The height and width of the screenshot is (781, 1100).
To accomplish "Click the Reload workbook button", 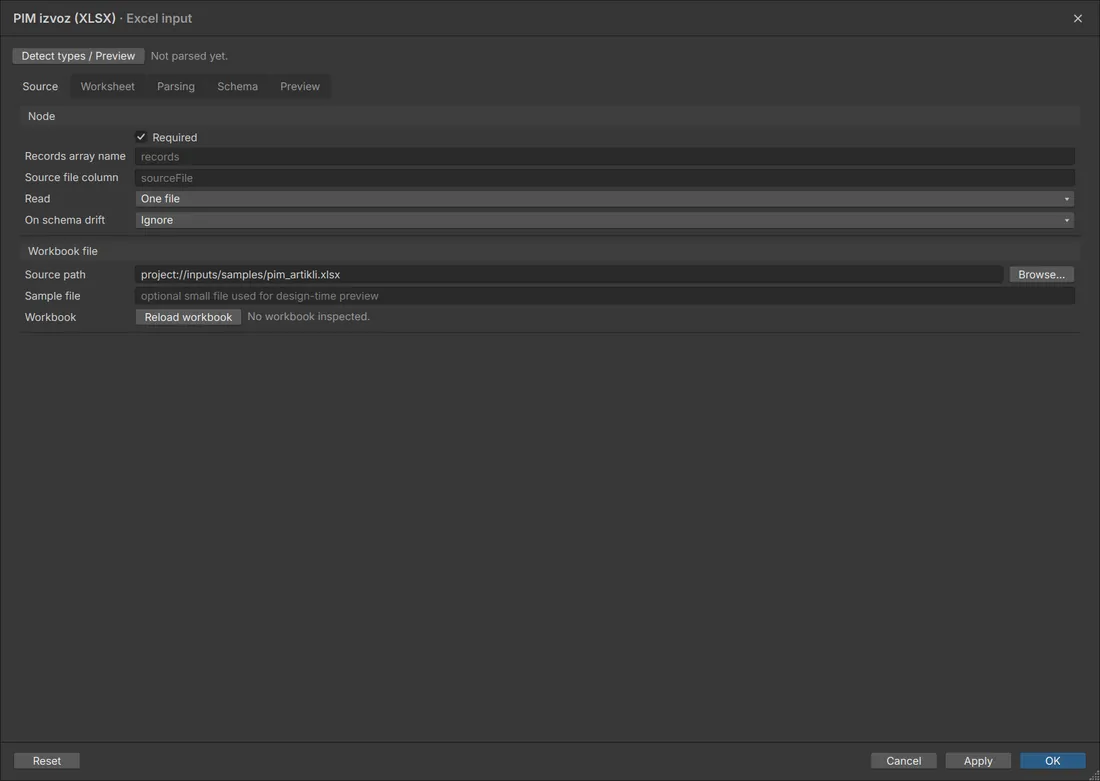I will click(188, 317).
